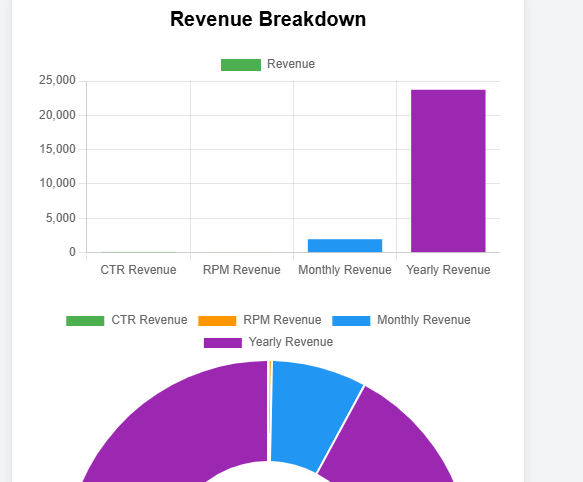This screenshot has width=583, height=482.
Task: Click the blue Monthly Revenue legend swatch
Action: [351, 321]
